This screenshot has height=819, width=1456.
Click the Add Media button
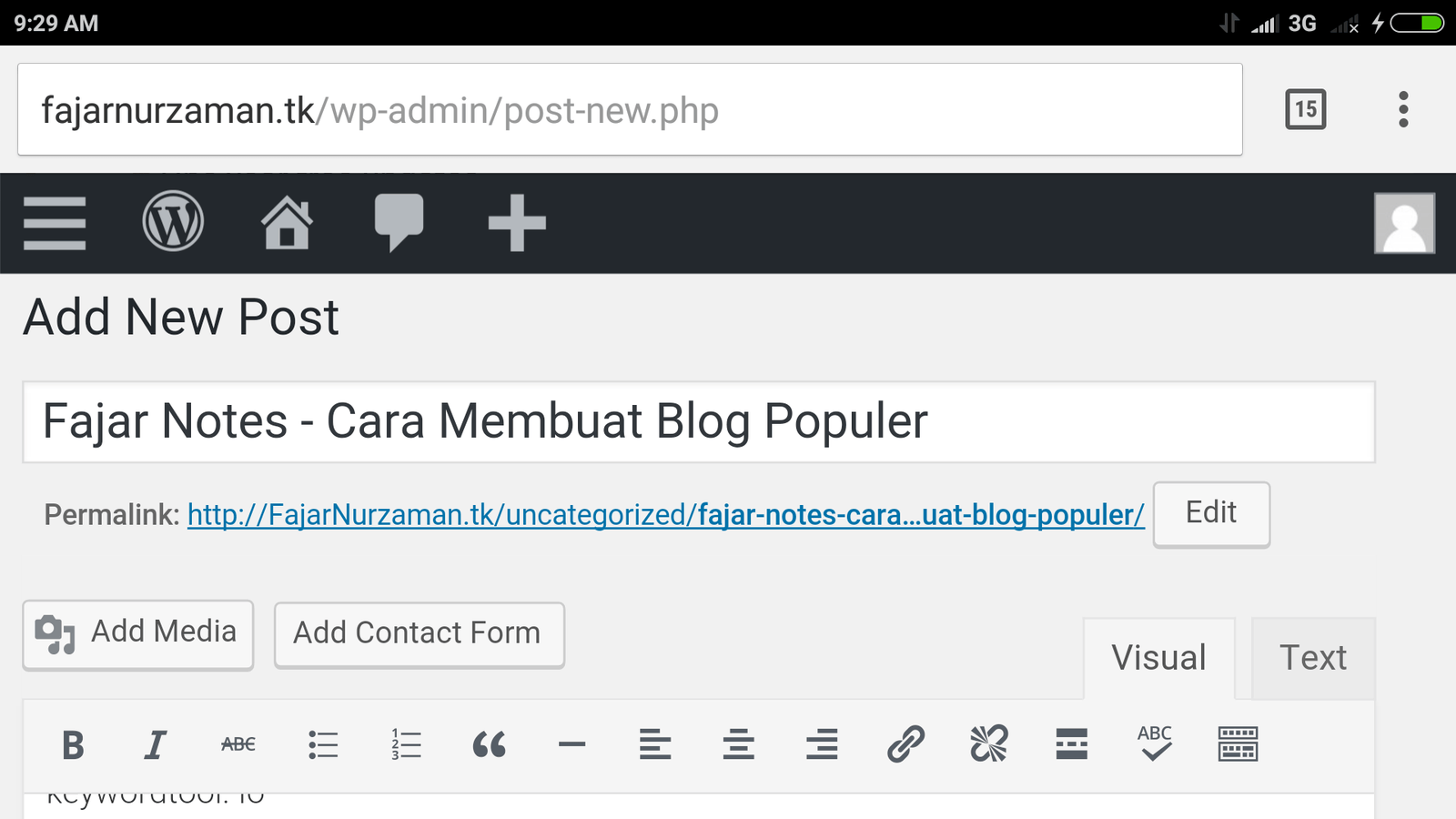137,634
